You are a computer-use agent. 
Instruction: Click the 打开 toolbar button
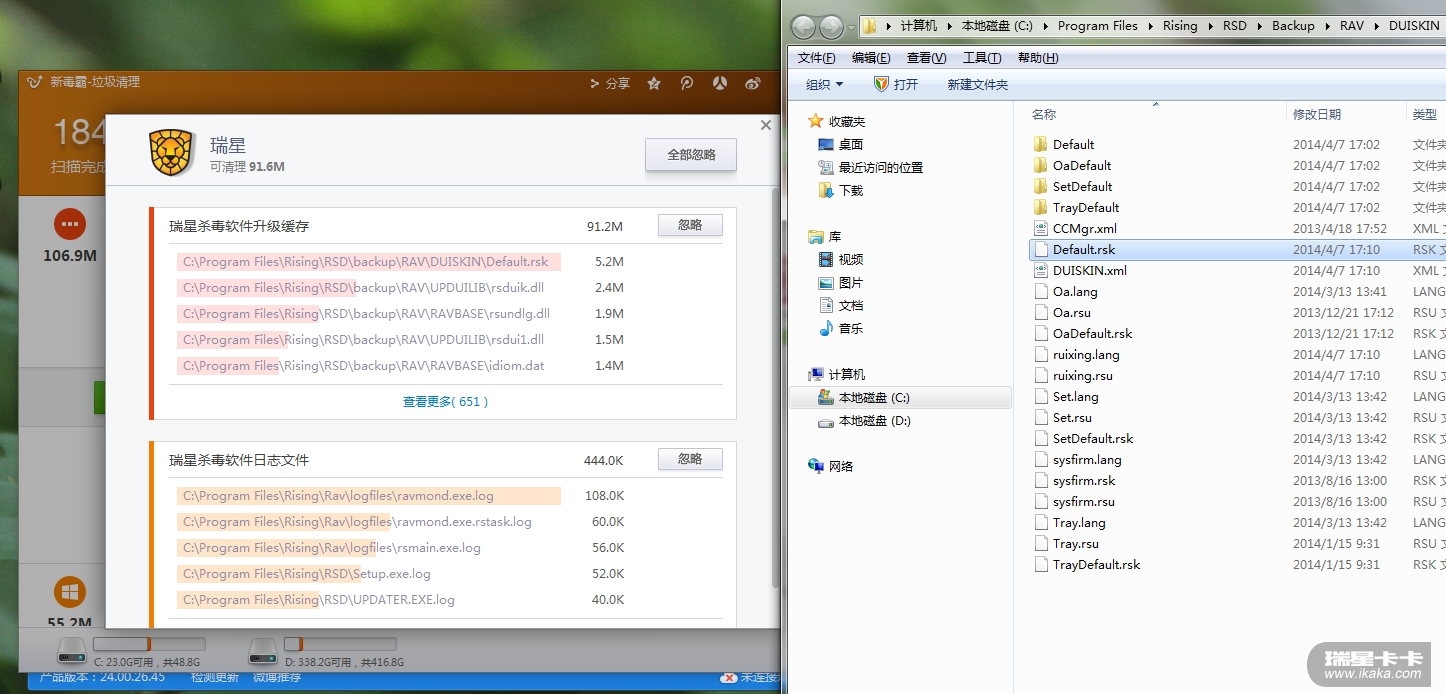pos(896,85)
